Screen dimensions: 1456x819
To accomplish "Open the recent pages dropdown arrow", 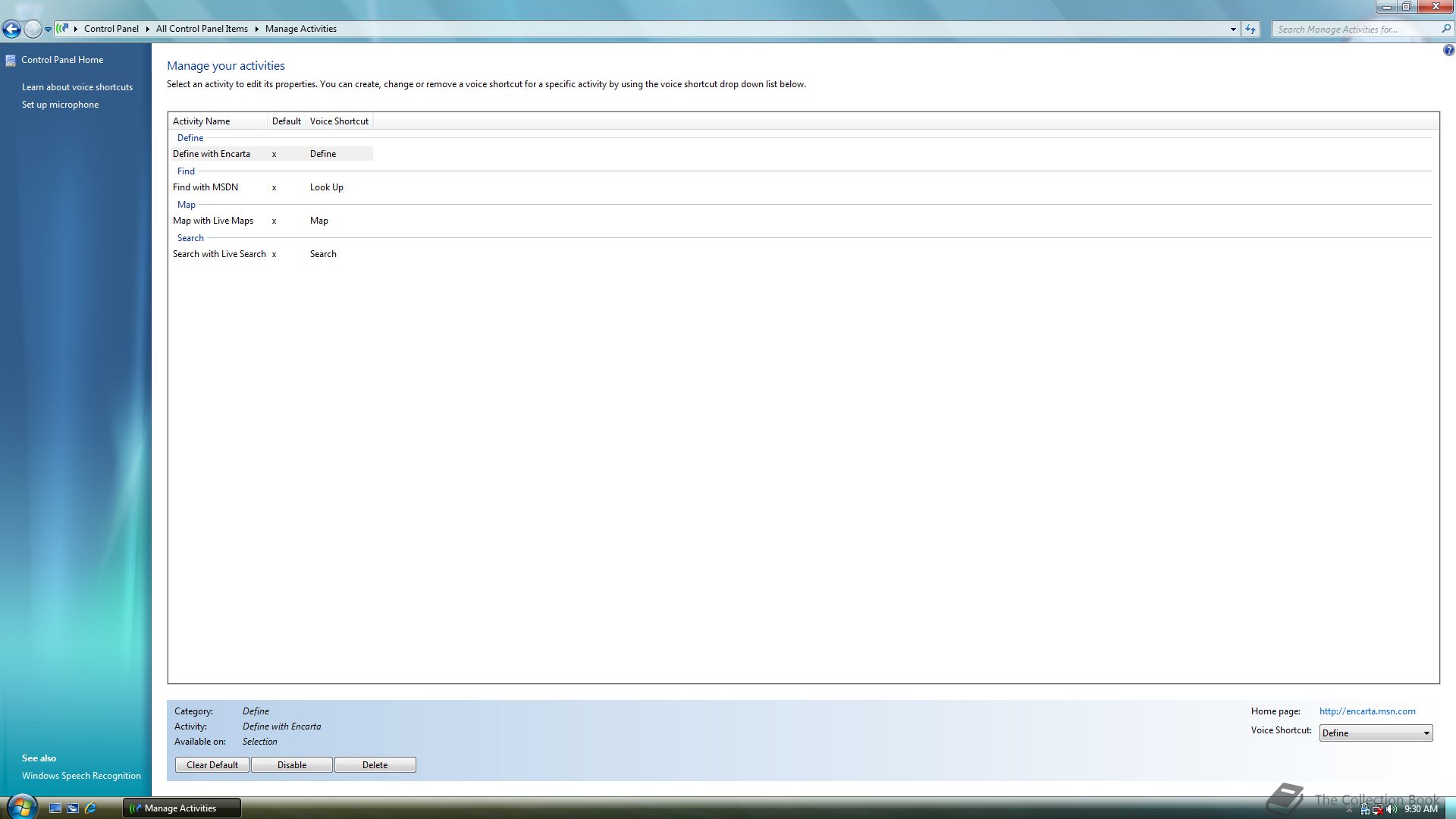I will (x=48, y=30).
